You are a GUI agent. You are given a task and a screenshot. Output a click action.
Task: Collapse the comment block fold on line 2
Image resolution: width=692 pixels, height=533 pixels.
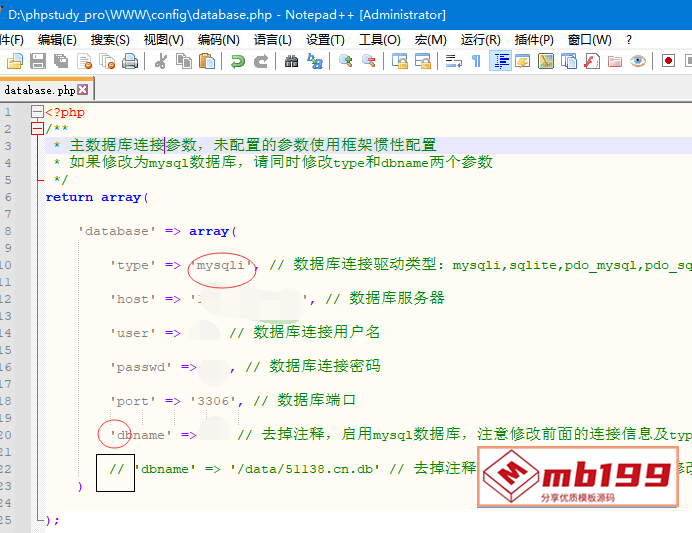pos(37,128)
